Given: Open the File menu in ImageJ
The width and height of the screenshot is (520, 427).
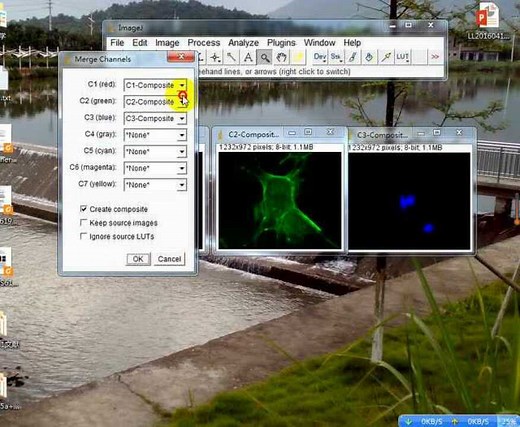Looking at the screenshot, I should pyautogui.click(x=117, y=43).
